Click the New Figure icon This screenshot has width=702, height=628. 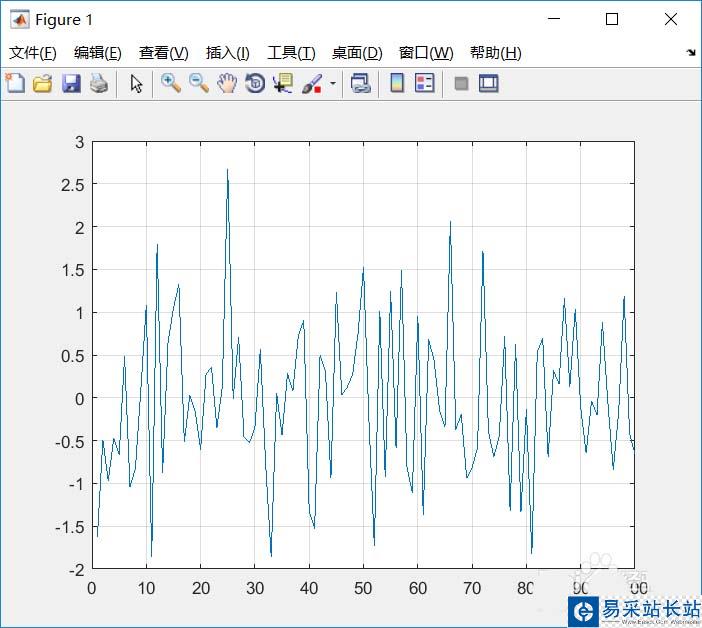coord(15,84)
